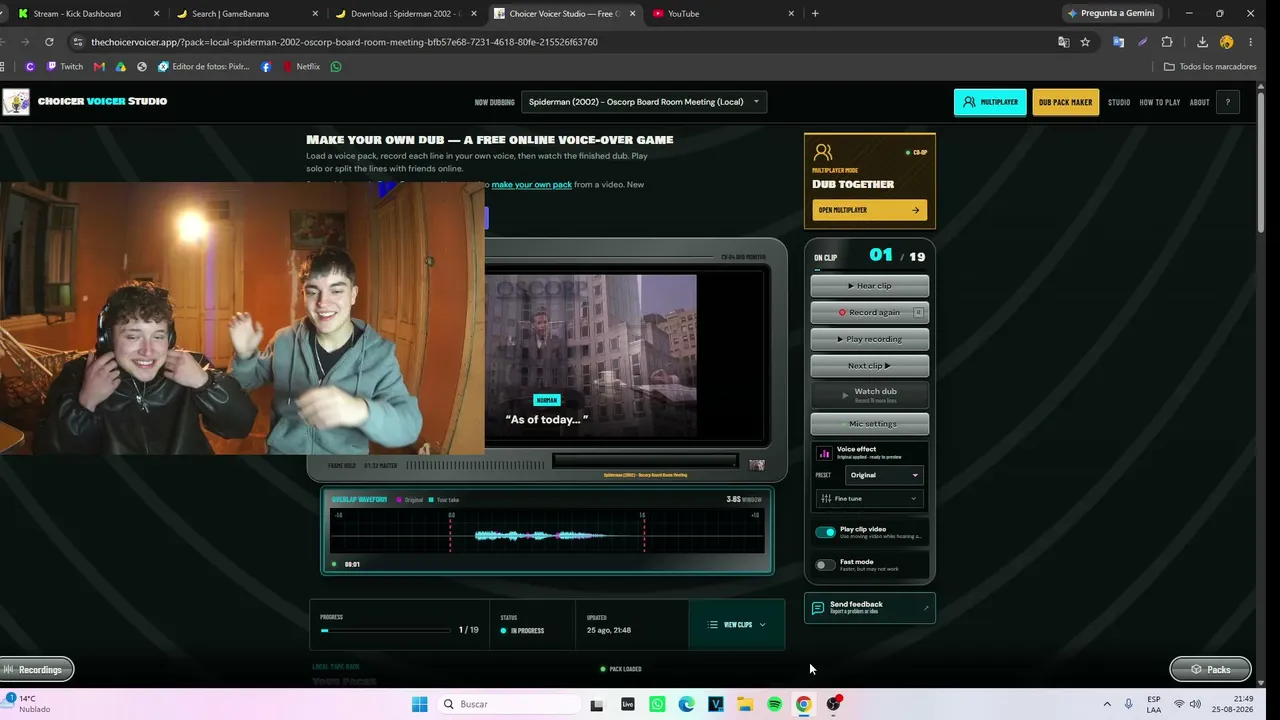1280x720 pixels.
Task: Expand the View Clips list
Action: (x=737, y=625)
